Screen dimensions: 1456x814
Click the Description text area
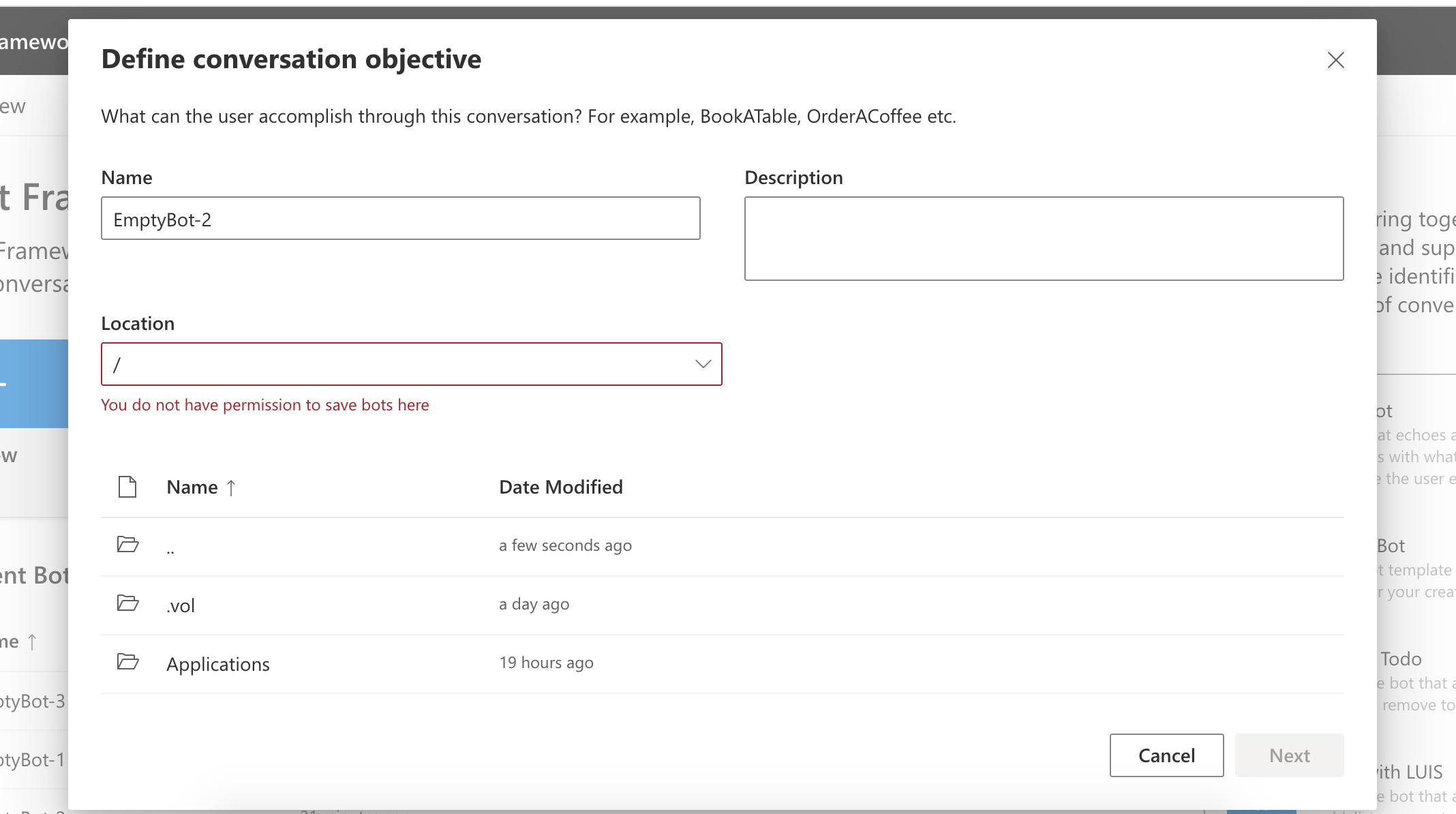[x=1043, y=239]
